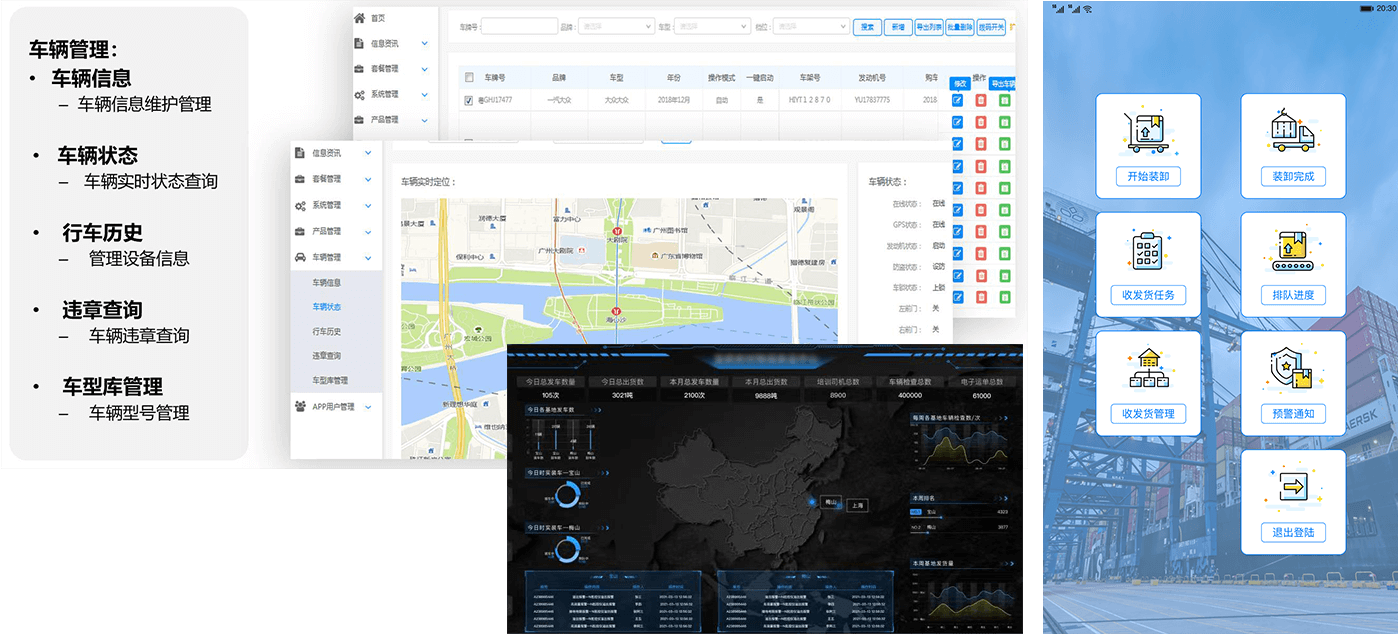Click the blue edit icon in first row
The image size is (1398, 634).
pos(957,100)
